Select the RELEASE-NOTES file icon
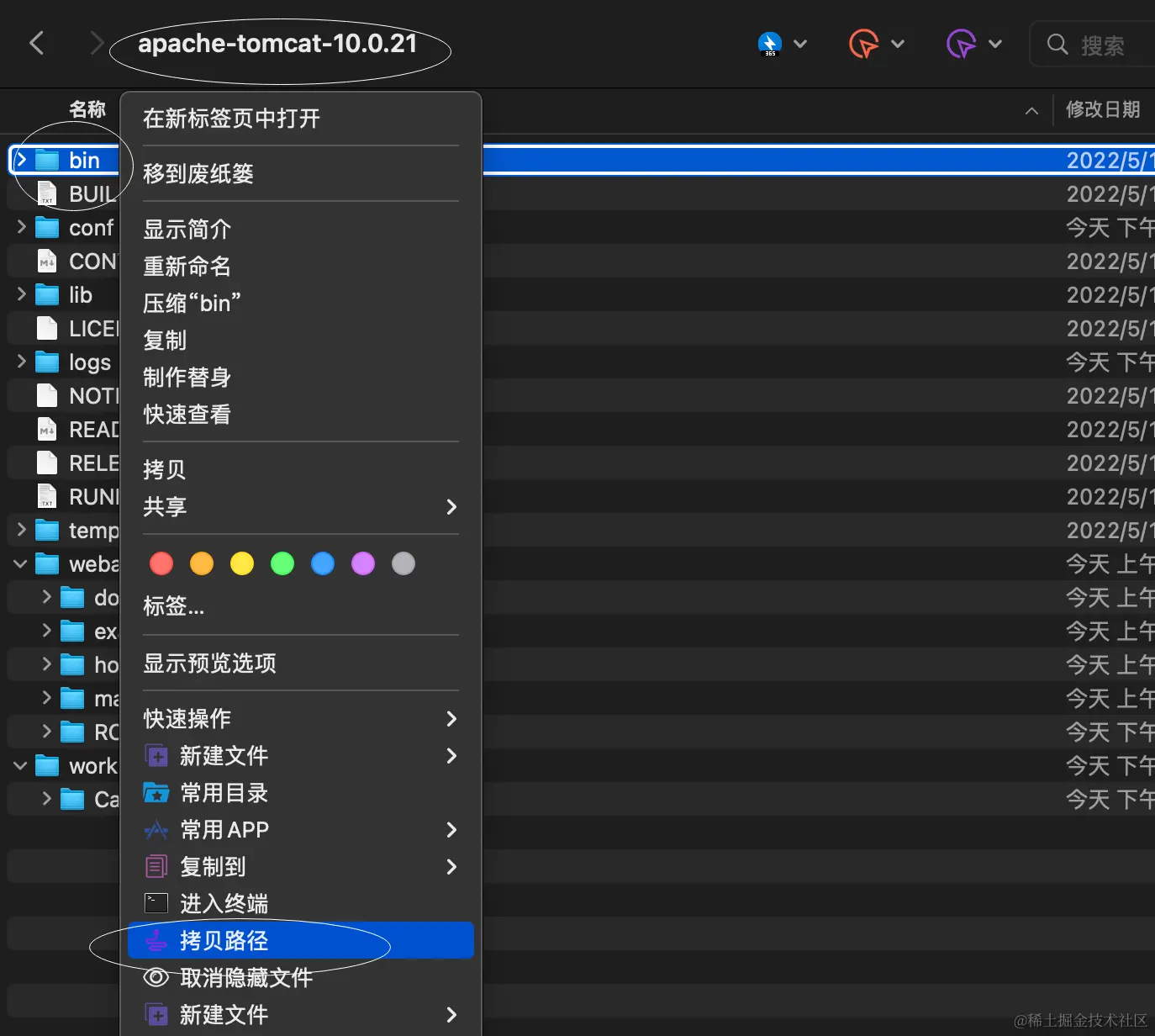The image size is (1155, 1036). pyautogui.click(x=47, y=462)
